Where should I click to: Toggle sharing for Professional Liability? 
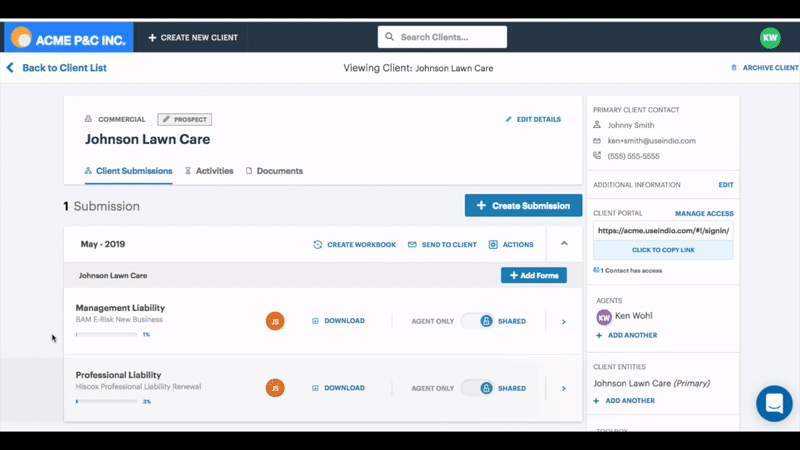[477, 388]
